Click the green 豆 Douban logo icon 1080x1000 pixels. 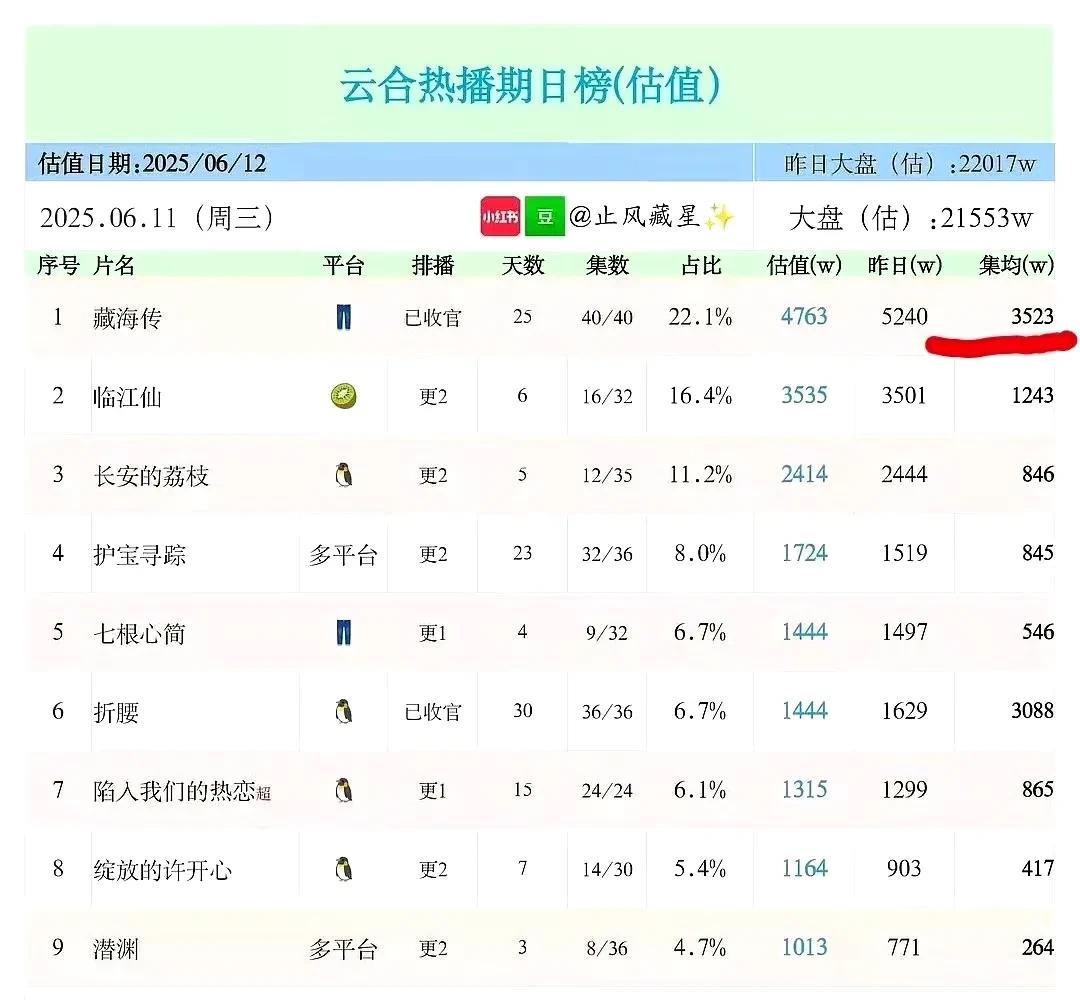pyautogui.click(x=545, y=216)
